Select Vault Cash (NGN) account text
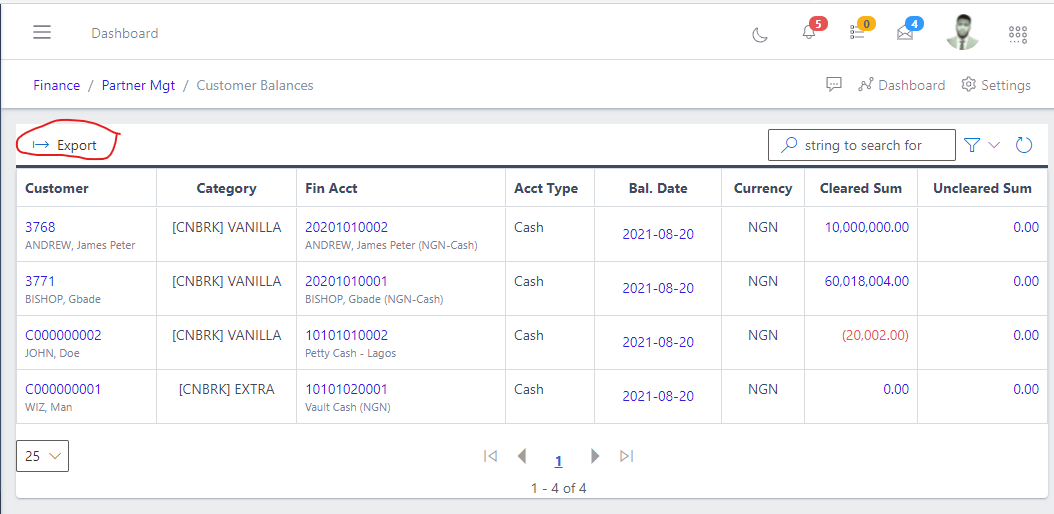Image resolution: width=1054 pixels, height=514 pixels. (348, 406)
